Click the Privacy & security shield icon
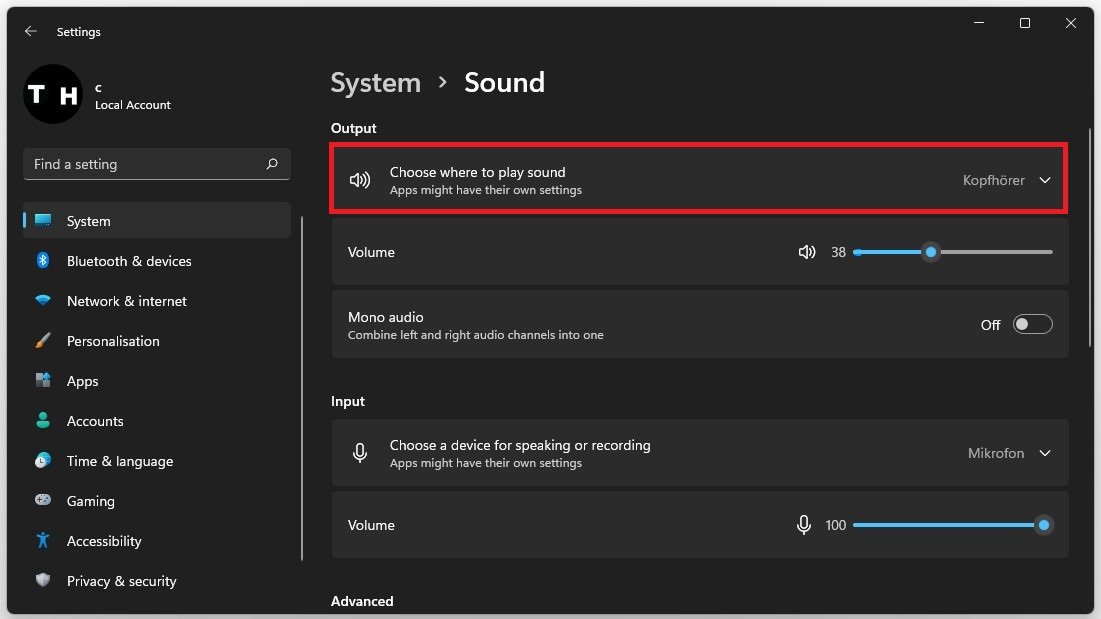The height and width of the screenshot is (619, 1101). coord(43,581)
